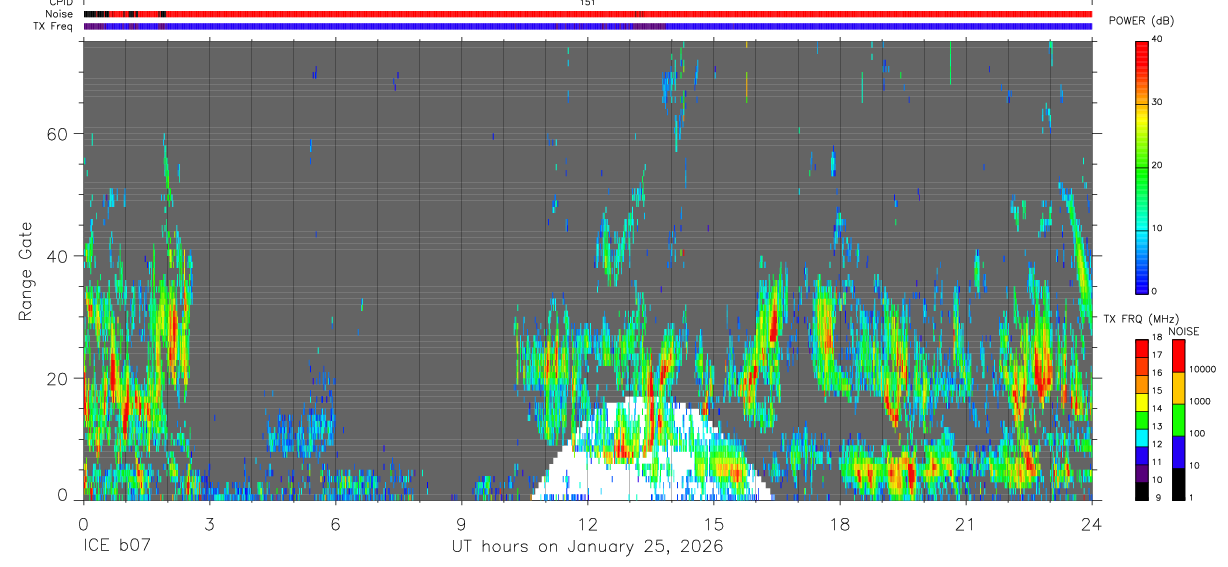Pick the cyan 12-13 MHz frequency swatch

point(1142,438)
